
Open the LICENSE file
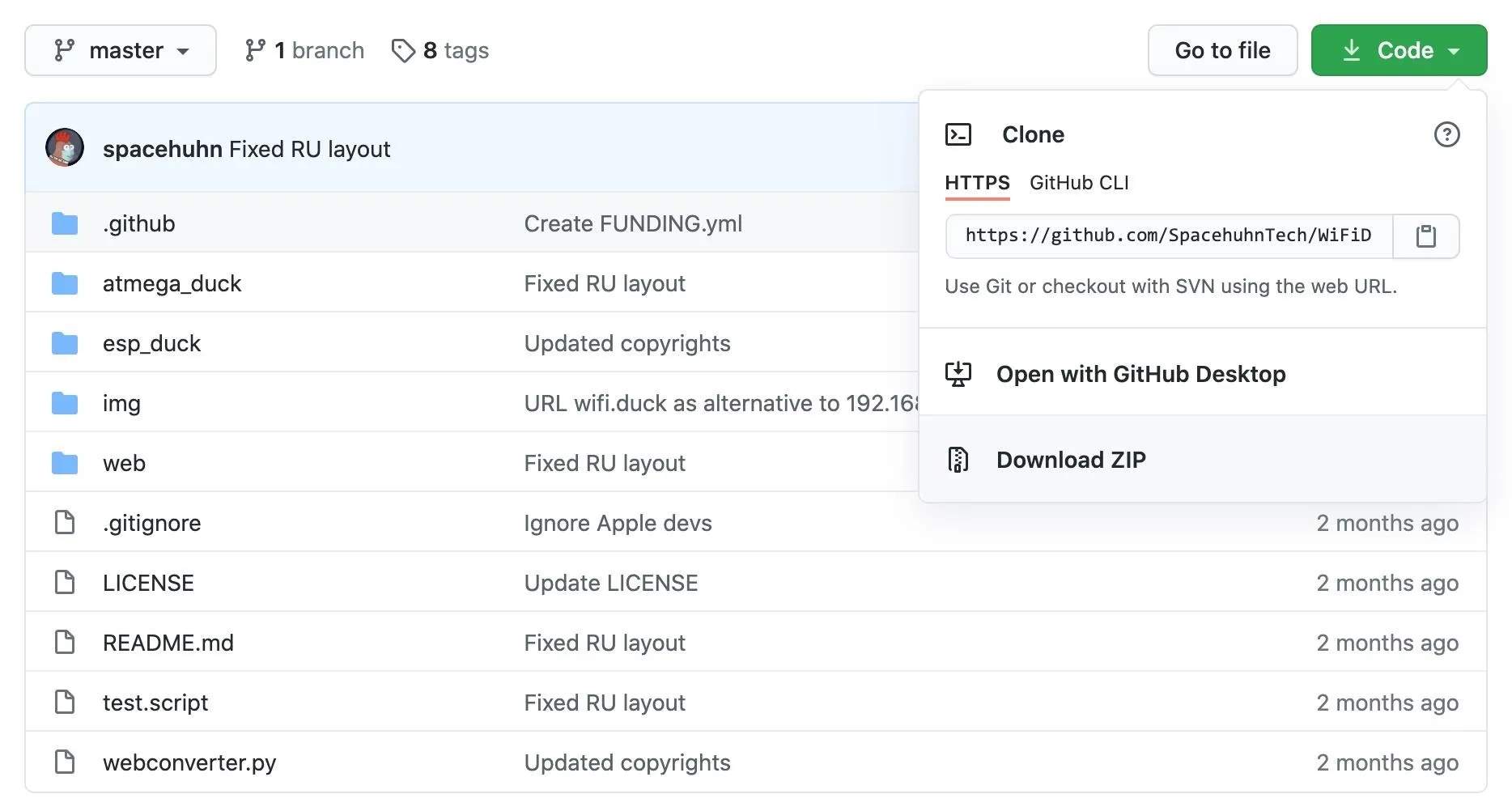pos(148,583)
